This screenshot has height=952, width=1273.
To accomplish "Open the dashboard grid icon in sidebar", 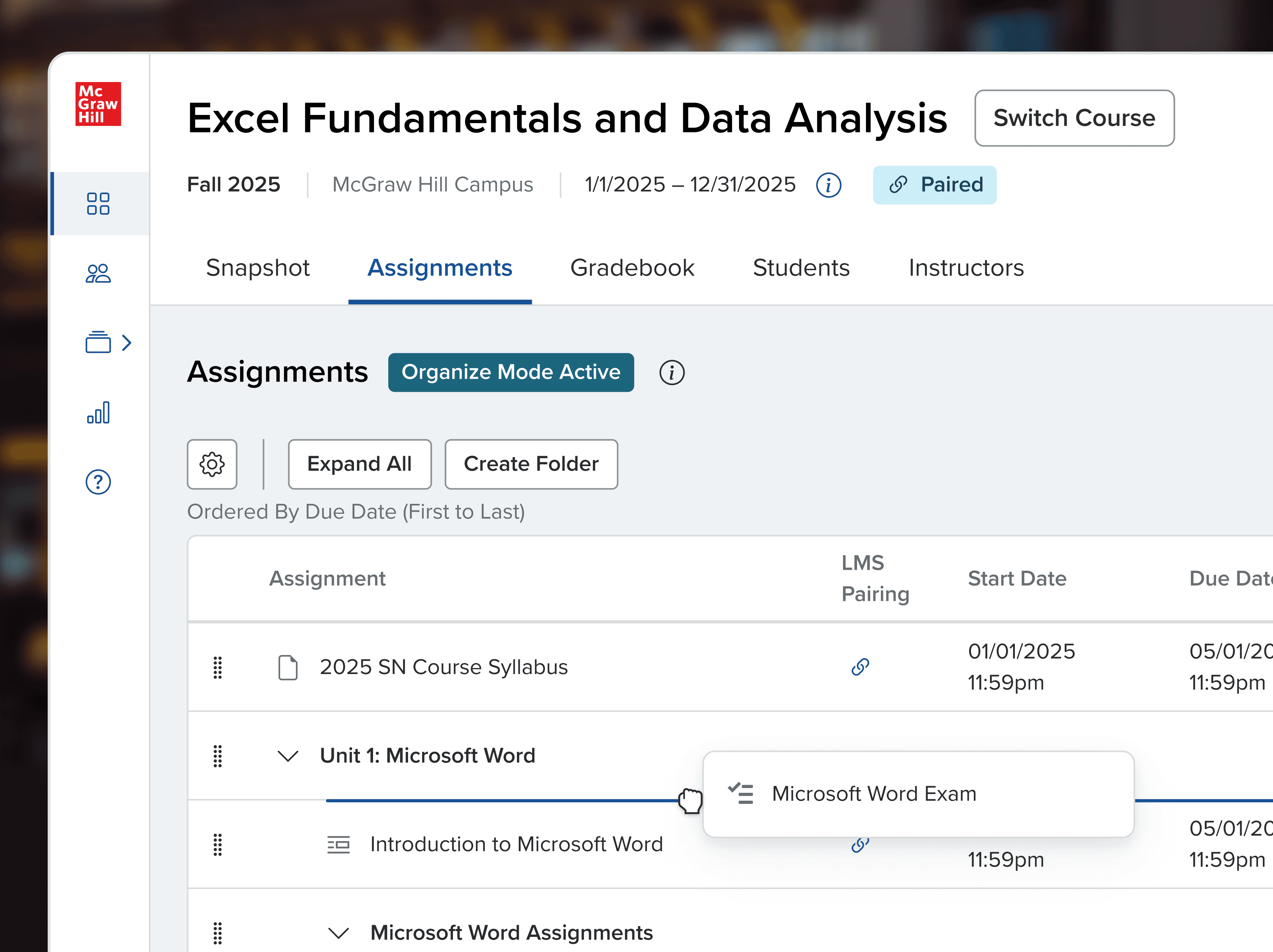I will [x=98, y=203].
